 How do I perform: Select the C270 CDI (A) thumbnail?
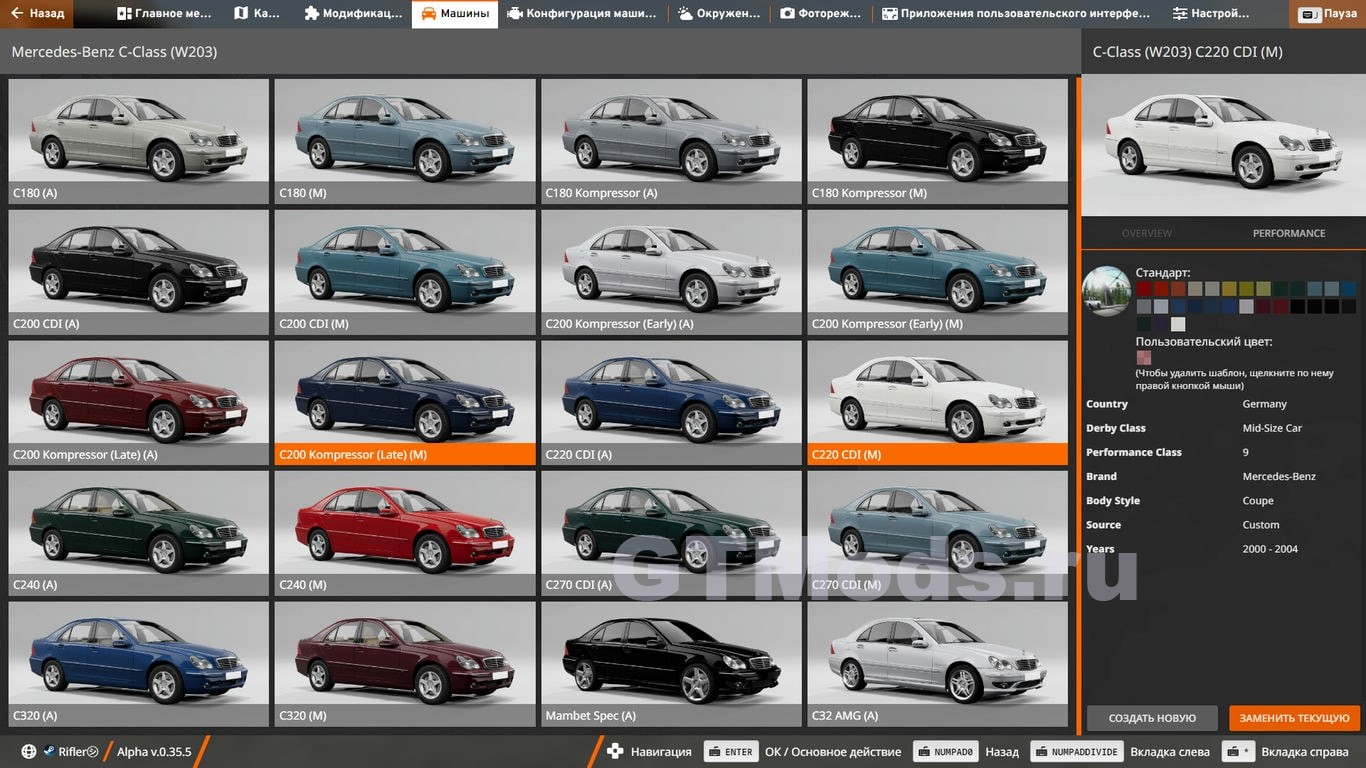[671, 533]
